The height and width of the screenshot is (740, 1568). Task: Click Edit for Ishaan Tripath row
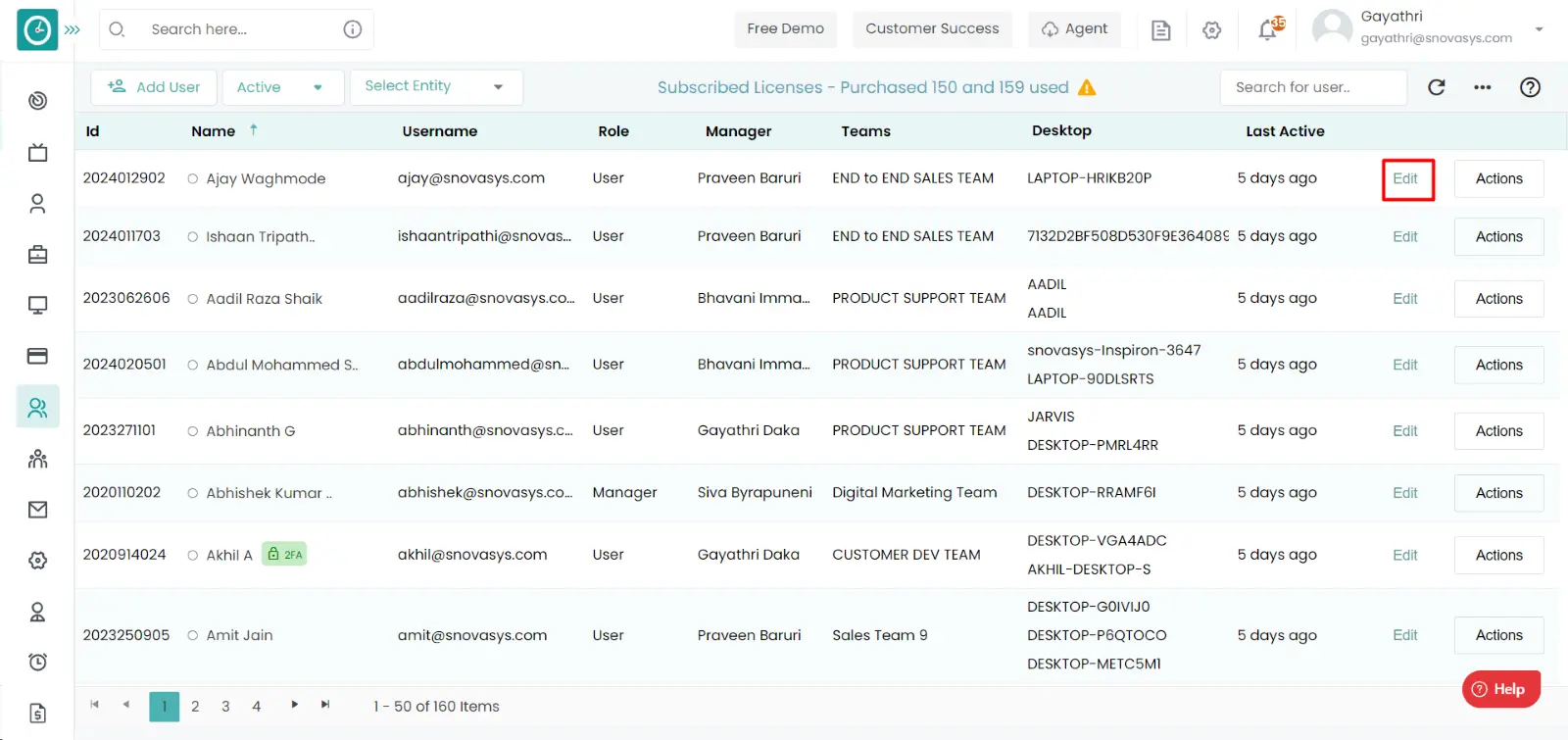coord(1405,236)
